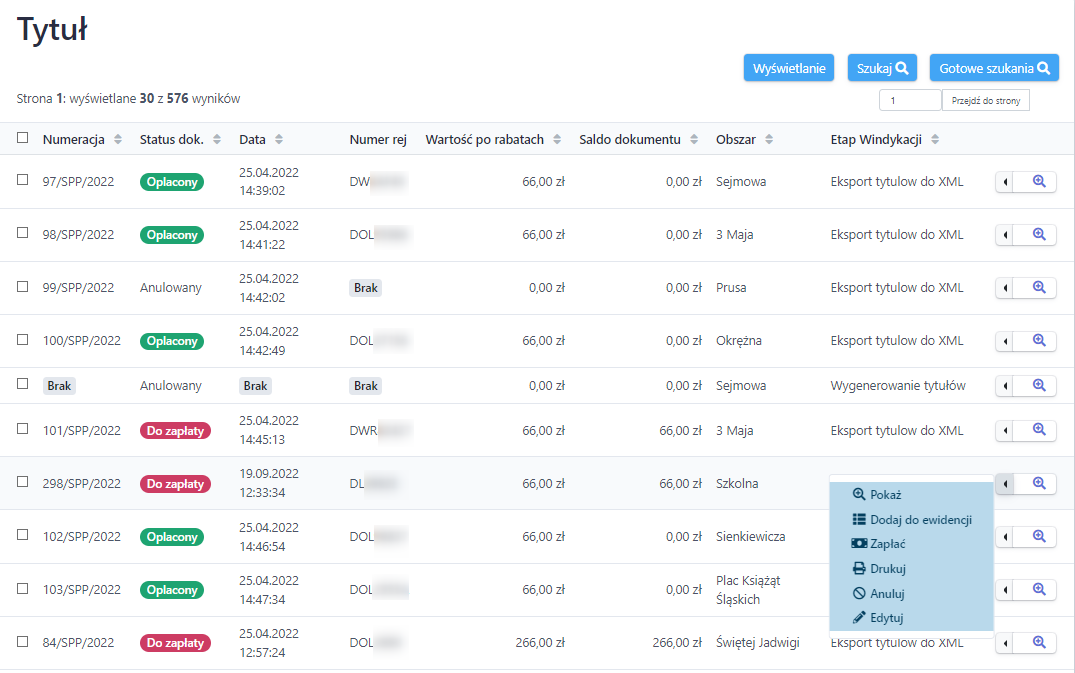The width and height of the screenshot is (1075, 673).
Task: Expand actions arrow for row 101/SPP/2022
Action: 1005,430
